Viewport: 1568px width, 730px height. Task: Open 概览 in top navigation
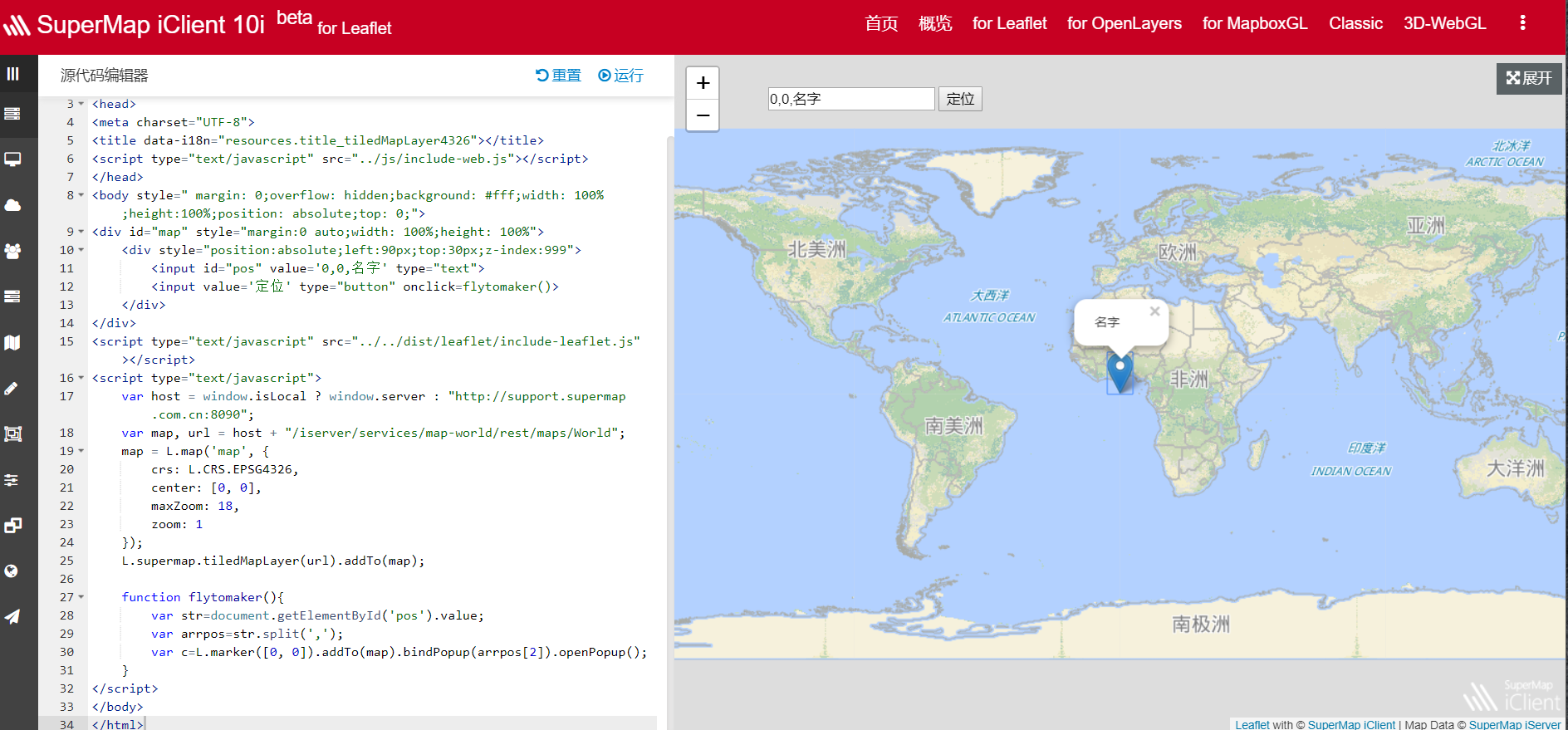click(x=935, y=23)
